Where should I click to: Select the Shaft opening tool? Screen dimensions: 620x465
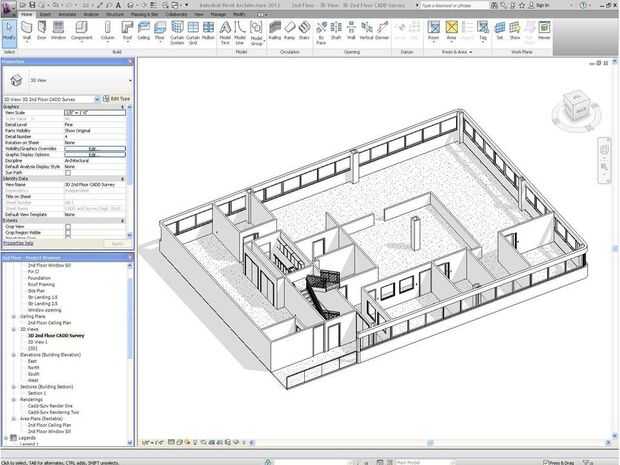pos(336,31)
